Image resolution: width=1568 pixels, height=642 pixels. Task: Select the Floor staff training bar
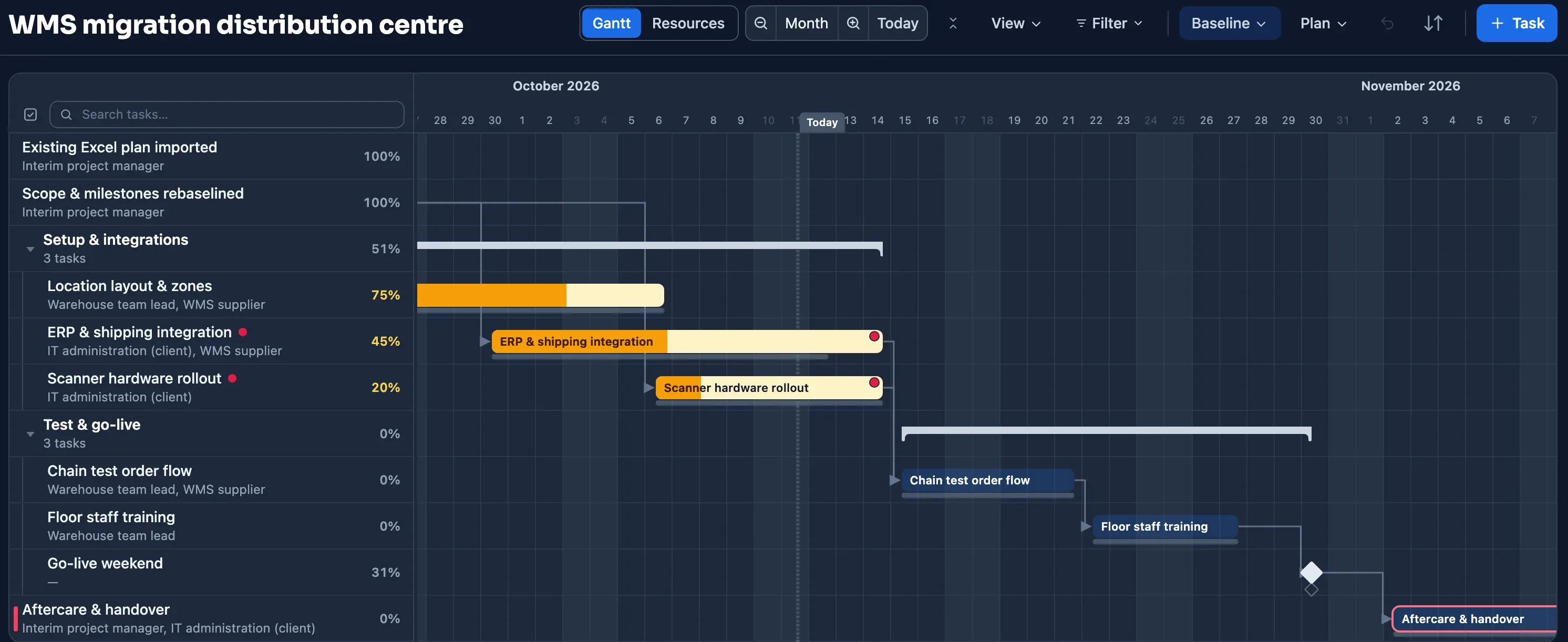(1165, 526)
